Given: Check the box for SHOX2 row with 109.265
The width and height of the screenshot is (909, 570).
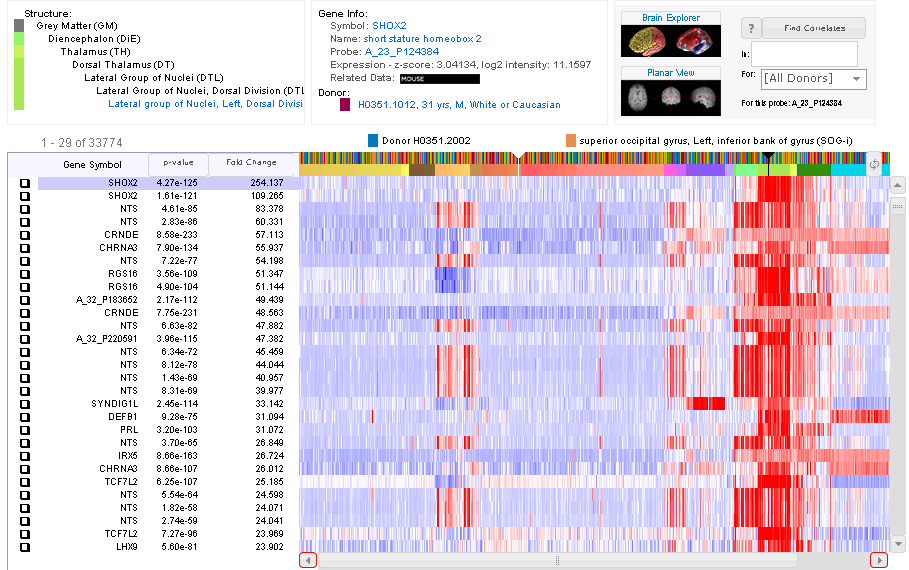Looking at the screenshot, I should point(25,196).
